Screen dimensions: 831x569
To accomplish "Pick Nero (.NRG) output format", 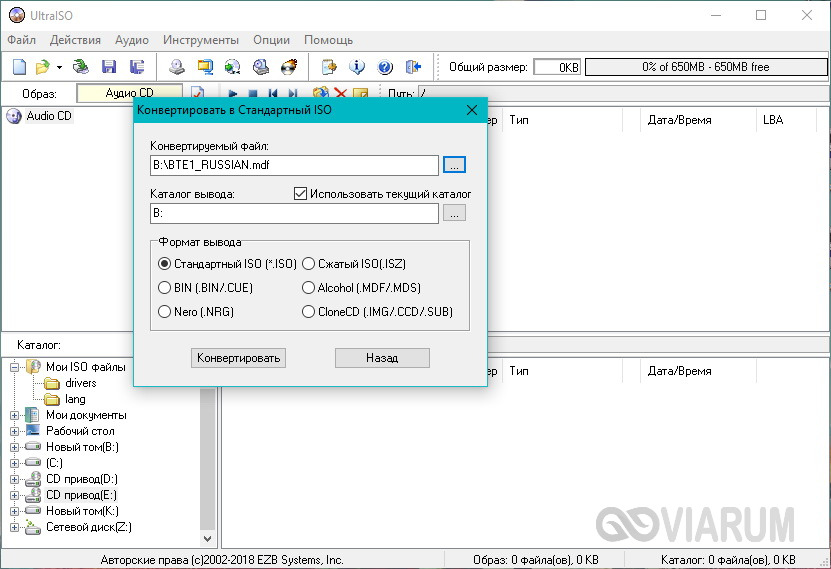I will click(196, 312).
